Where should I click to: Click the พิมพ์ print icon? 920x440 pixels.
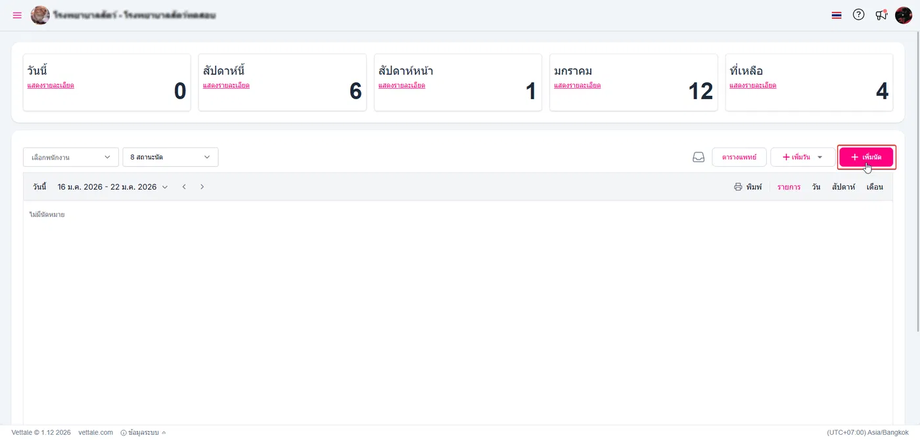click(x=738, y=187)
